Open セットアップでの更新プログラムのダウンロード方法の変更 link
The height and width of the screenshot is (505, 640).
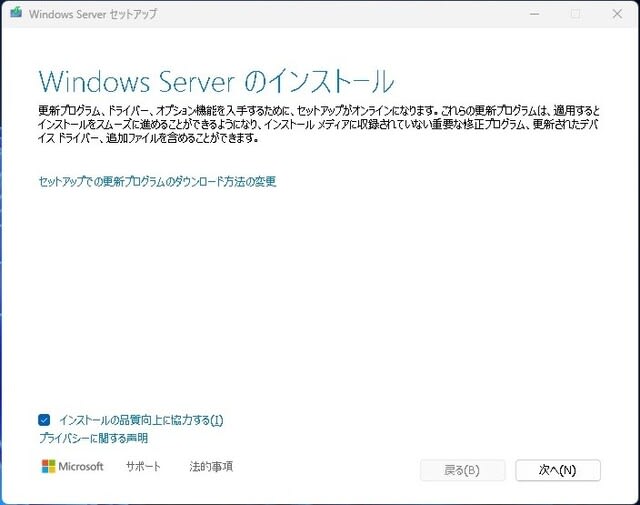pos(157,181)
